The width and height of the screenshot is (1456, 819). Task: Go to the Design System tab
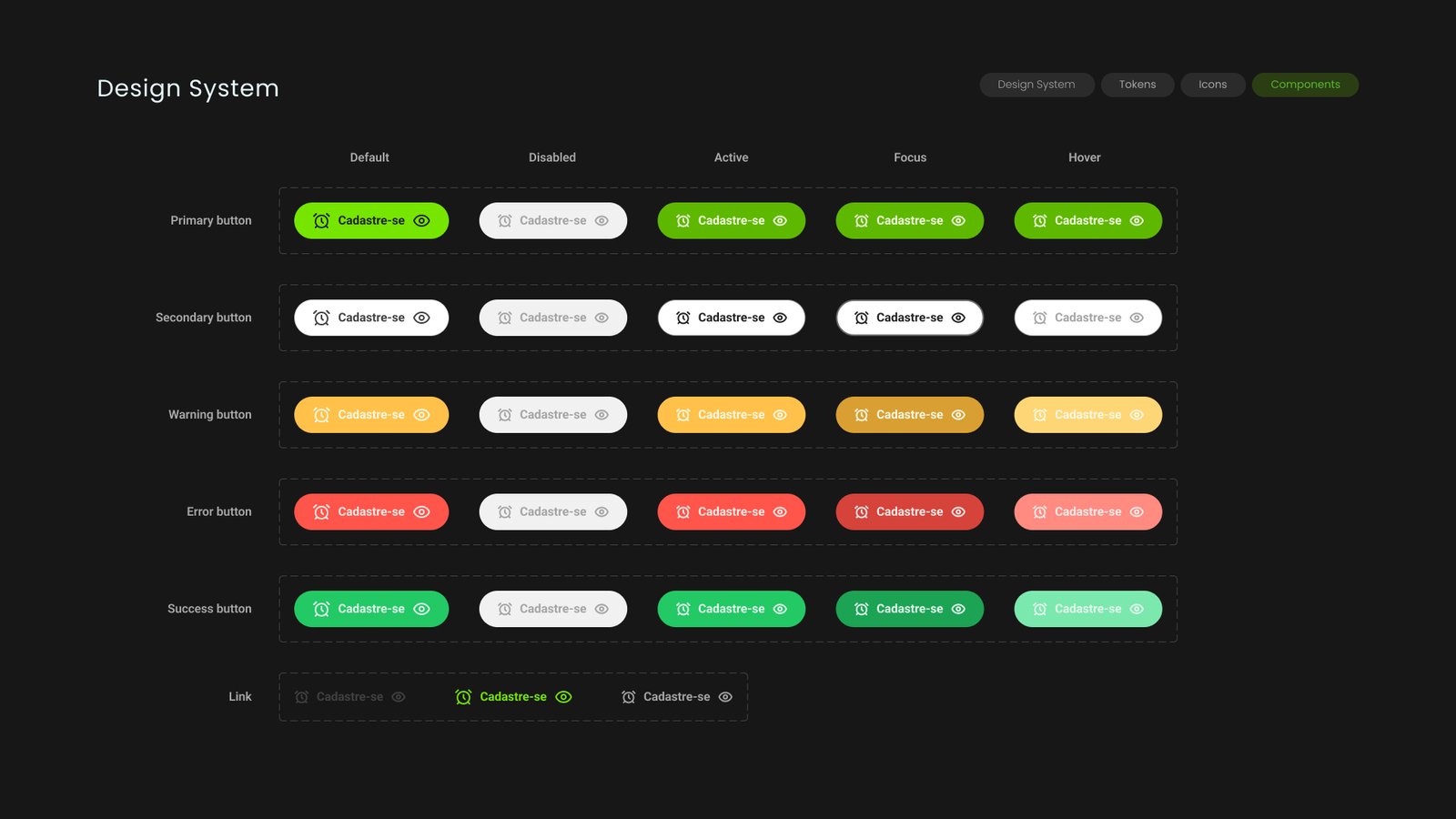coord(1036,85)
